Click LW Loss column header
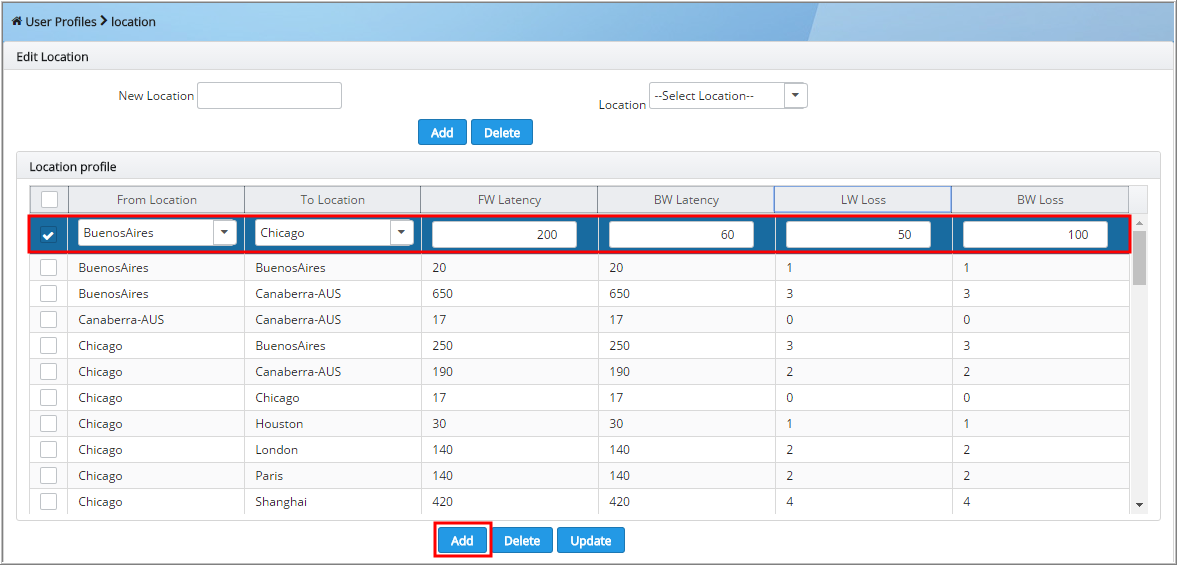 (x=863, y=200)
